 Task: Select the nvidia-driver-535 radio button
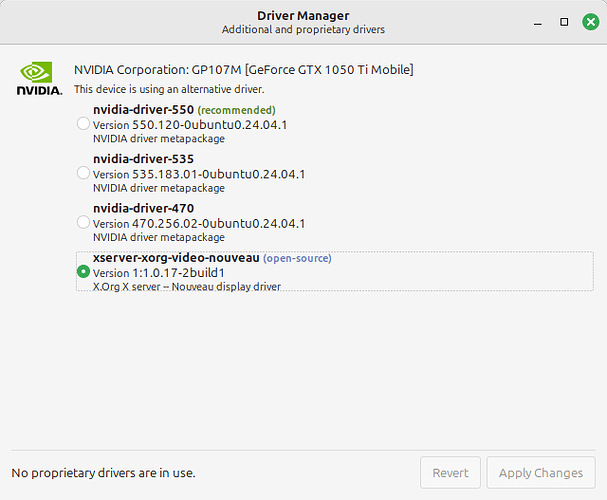coord(83,173)
